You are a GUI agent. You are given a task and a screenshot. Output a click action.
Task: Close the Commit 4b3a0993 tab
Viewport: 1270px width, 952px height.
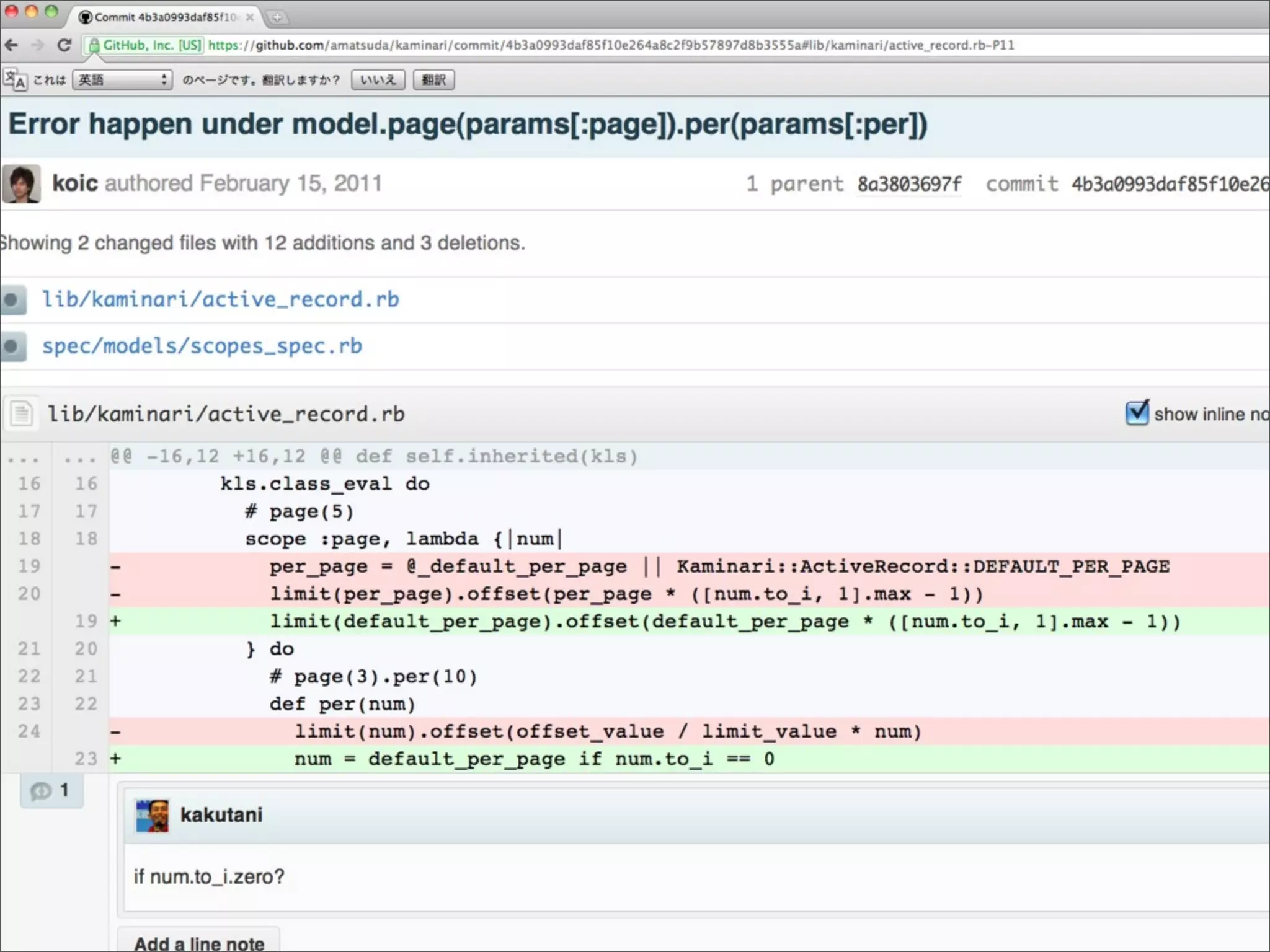249,17
